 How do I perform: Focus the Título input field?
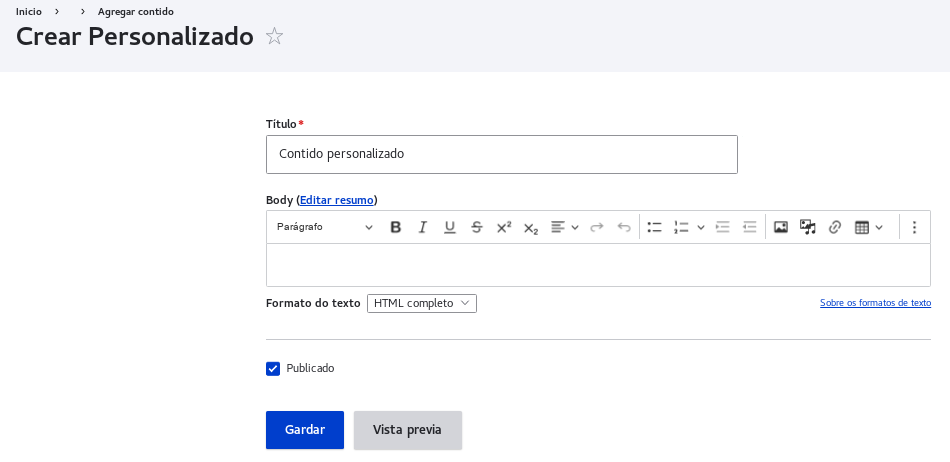point(502,154)
